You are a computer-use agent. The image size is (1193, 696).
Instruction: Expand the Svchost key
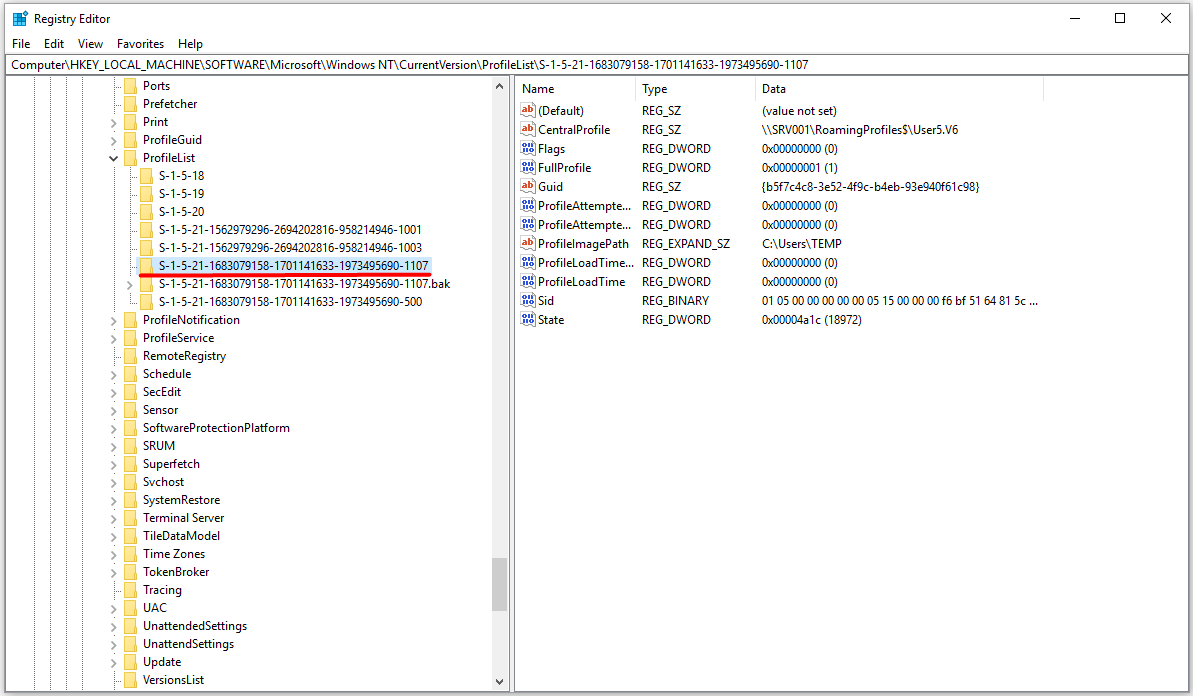point(113,482)
